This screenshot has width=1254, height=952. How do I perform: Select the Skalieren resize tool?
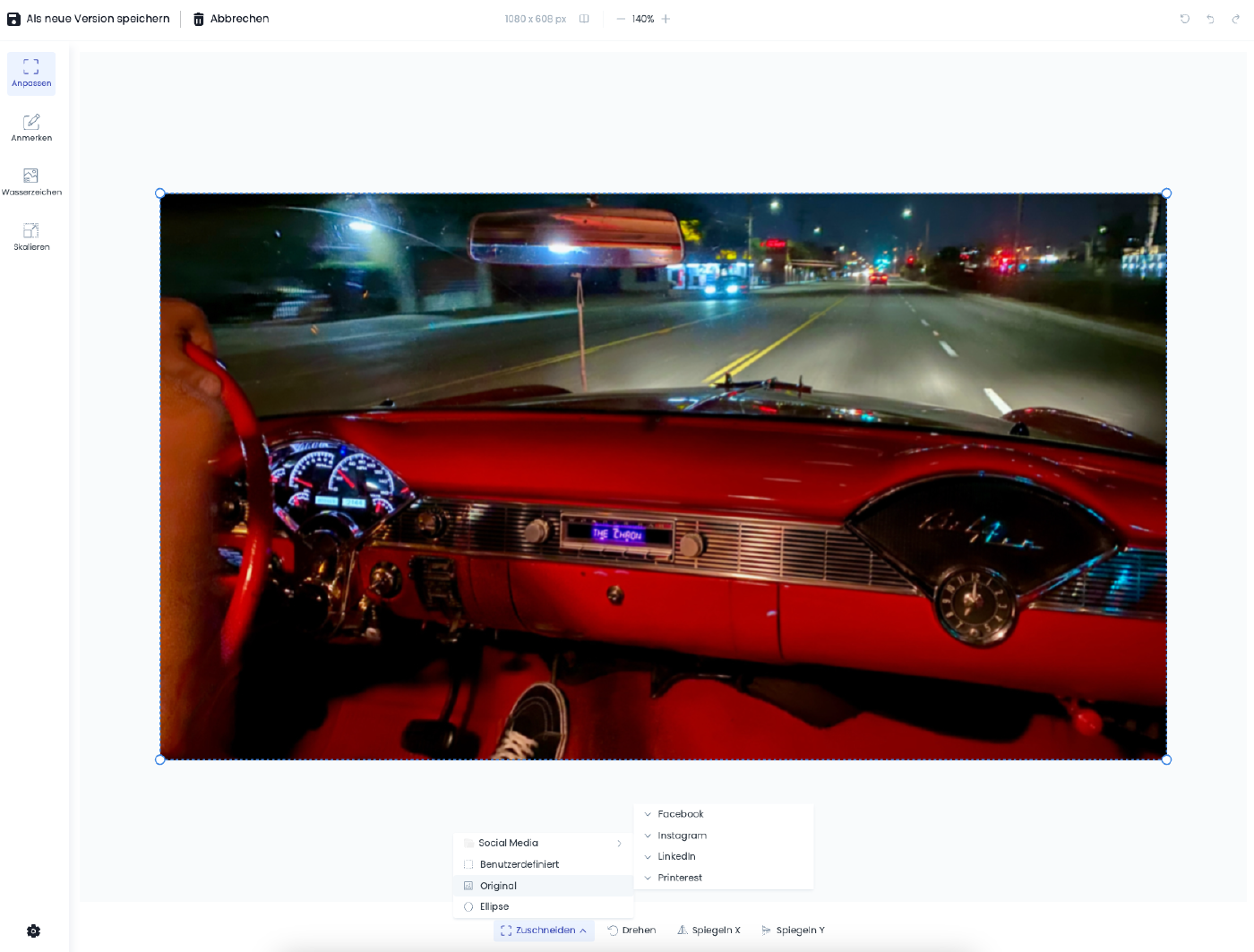pos(31,236)
